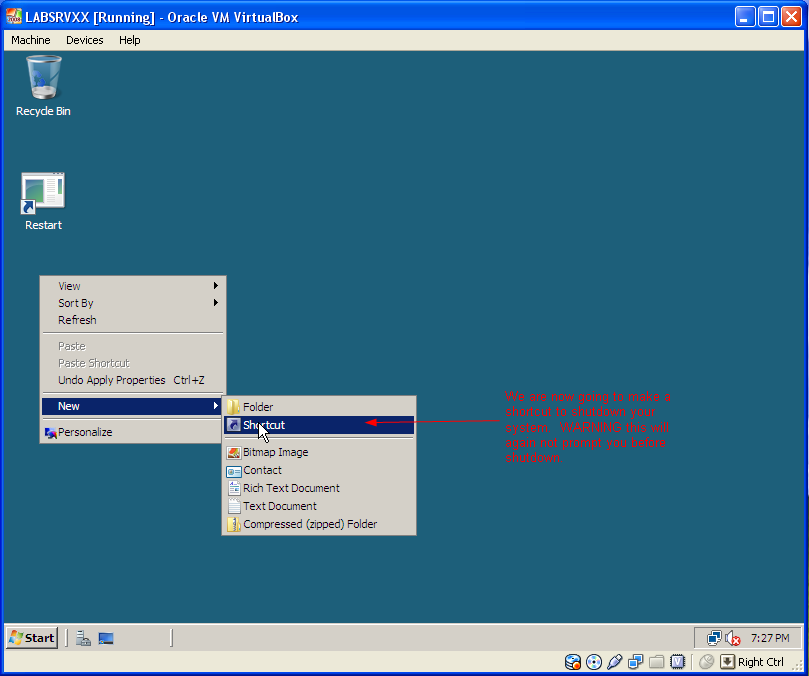Viewport: 809px width, 676px height.
Task: Create a new Compressed (zipped) Folder
Action: click(x=319, y=524)
